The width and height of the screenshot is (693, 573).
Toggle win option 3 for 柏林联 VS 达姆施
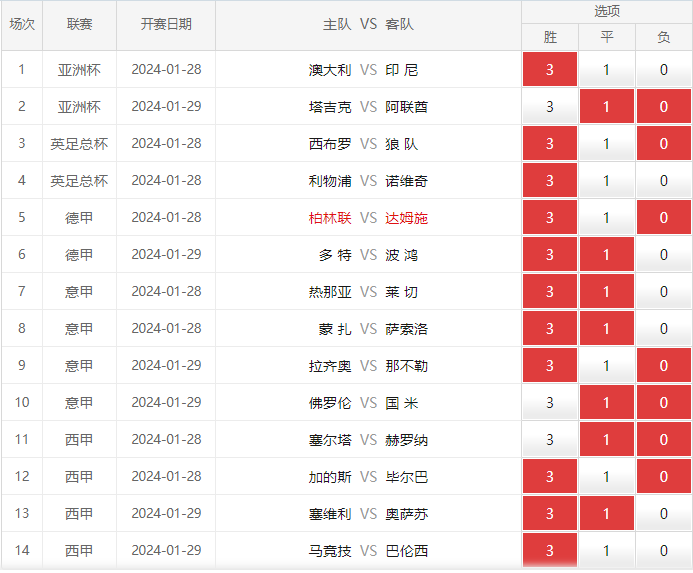(x=549, y=218)
